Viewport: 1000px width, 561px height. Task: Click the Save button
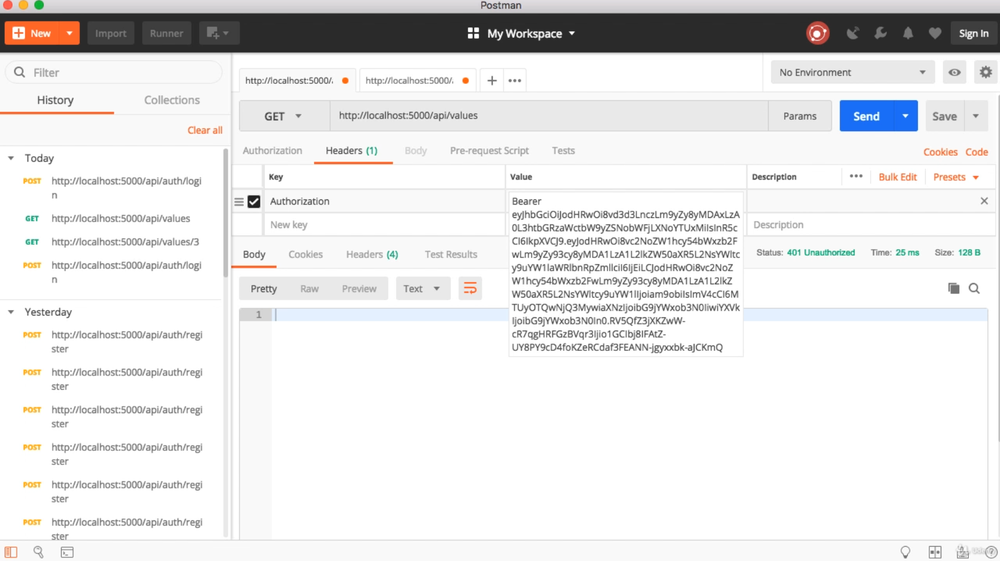(x=944, y=116)
